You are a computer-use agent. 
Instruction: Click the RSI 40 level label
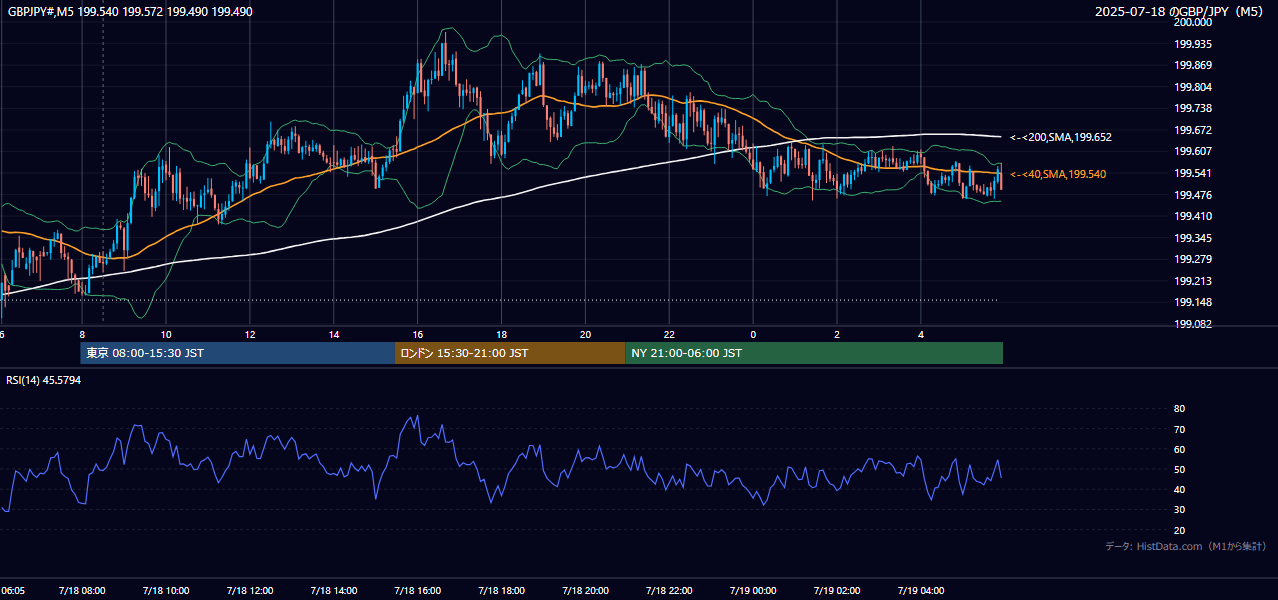pyautogui.click(x=1179, y=489)
